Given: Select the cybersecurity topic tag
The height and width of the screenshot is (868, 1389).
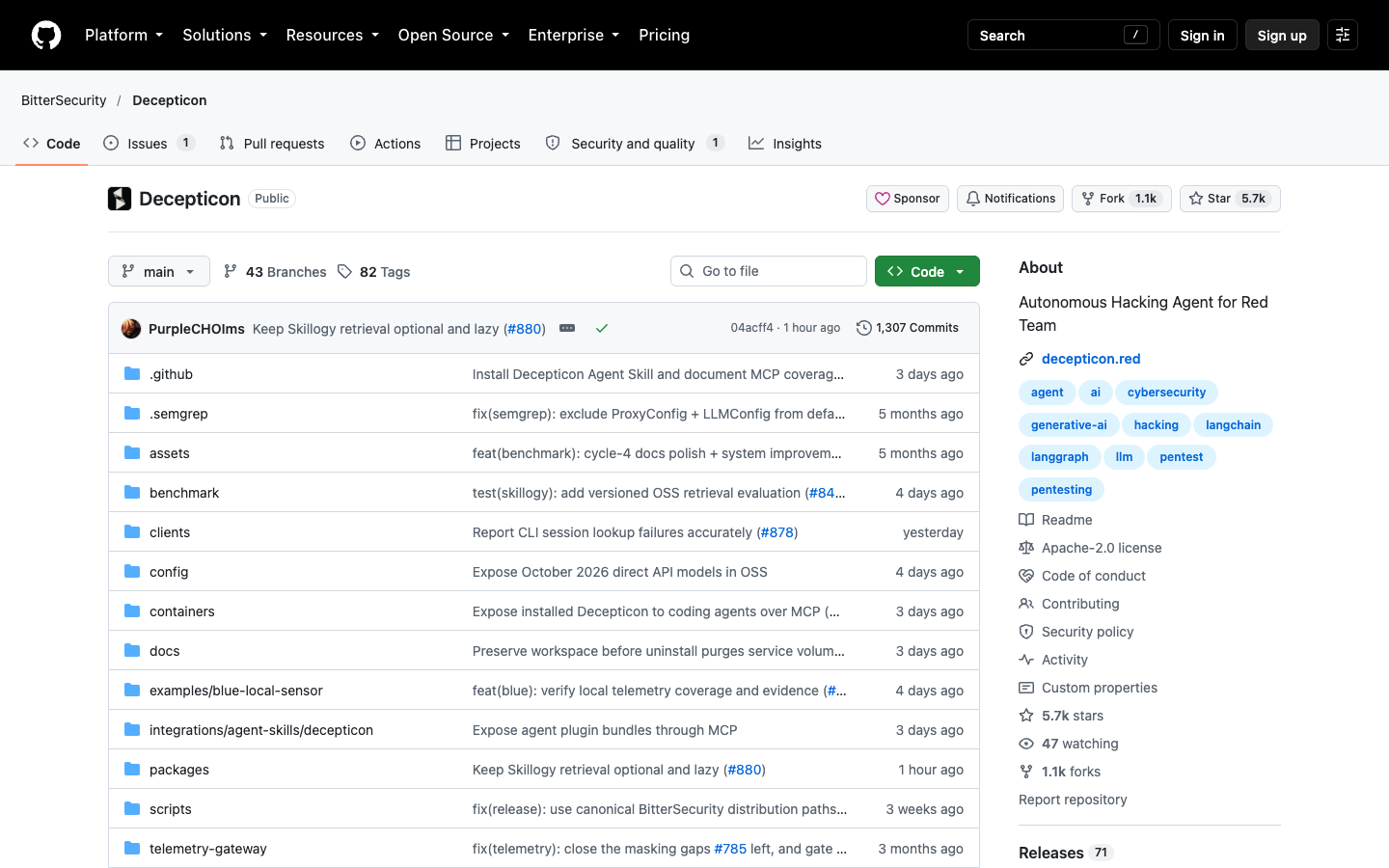Looking at the screenshot, I should click(1166, 393).
